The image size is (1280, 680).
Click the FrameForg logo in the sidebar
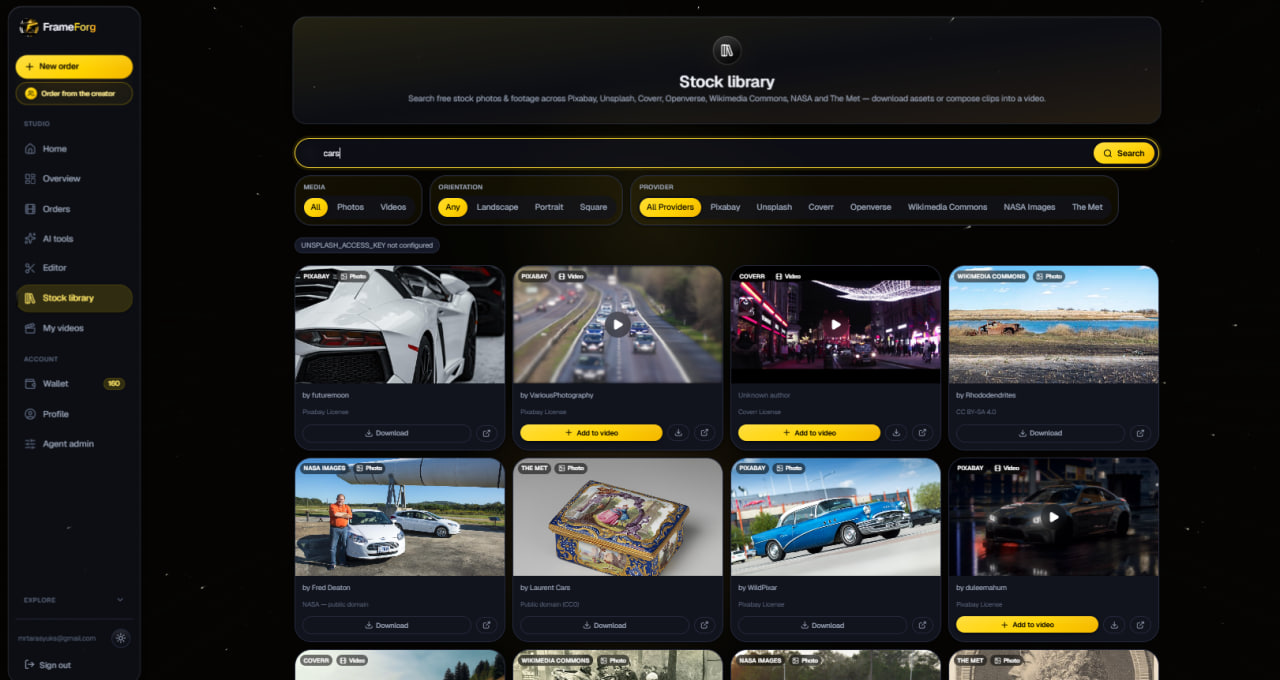pyautogui.click(x=58, y=27)
